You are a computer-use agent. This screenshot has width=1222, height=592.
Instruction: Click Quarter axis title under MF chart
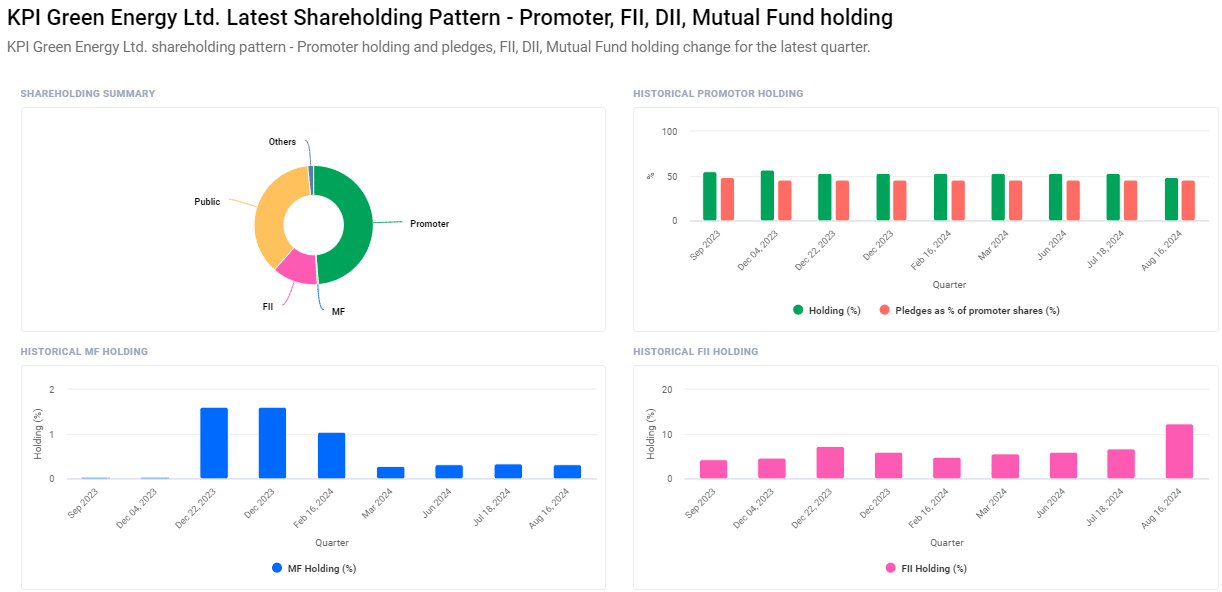tap(332, 543)
